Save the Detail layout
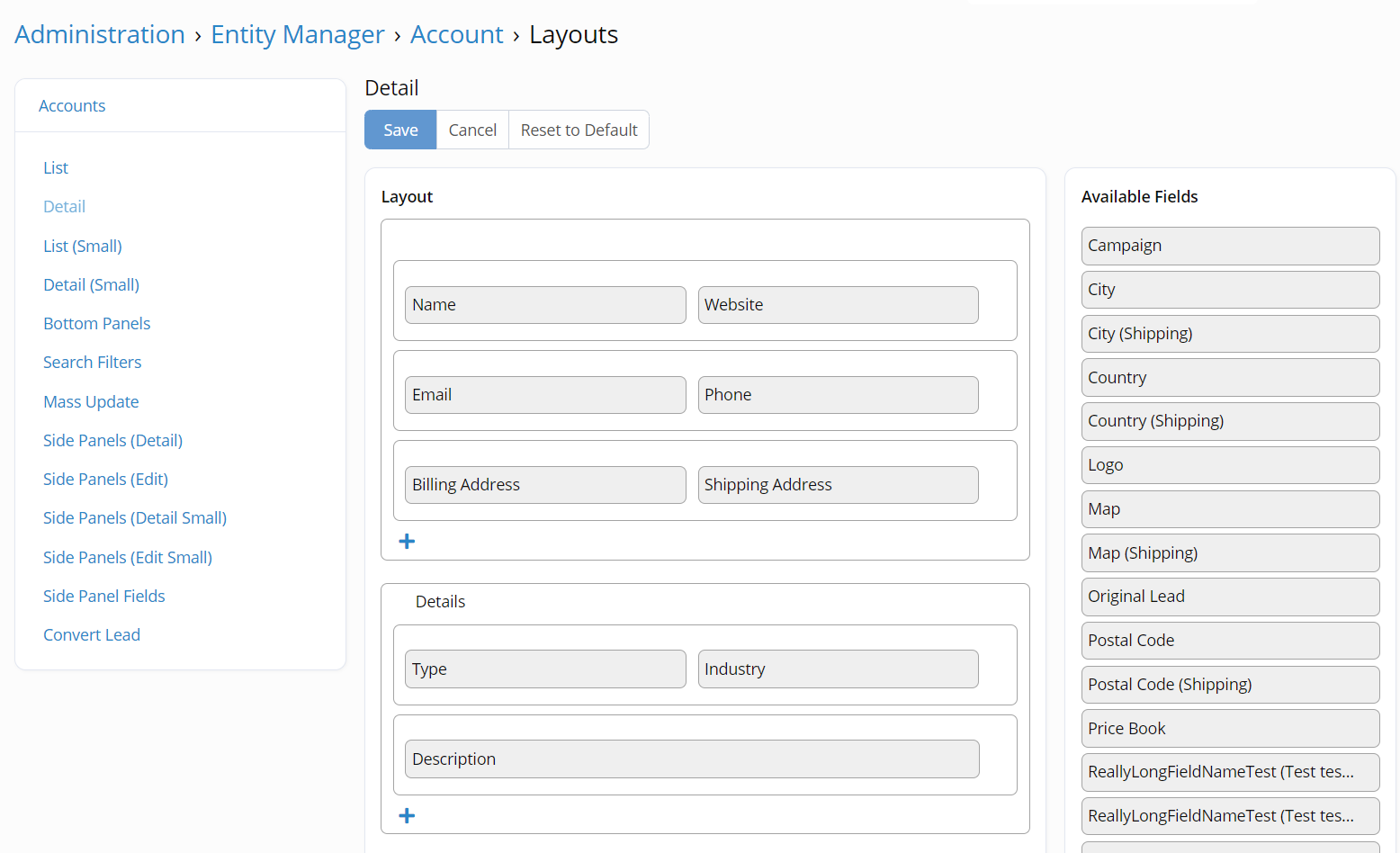Screen dimensions: 1400x853 point(400,130)
